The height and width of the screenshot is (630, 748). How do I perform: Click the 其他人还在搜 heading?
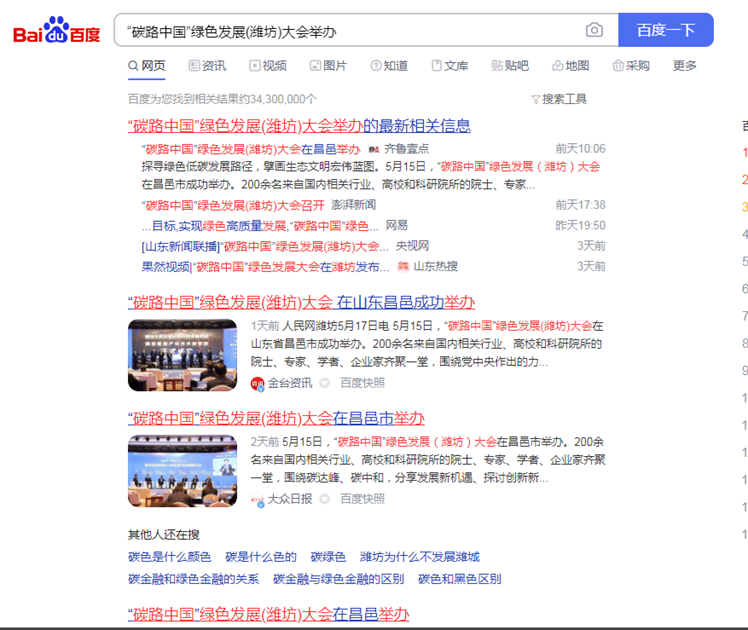tap(164, 535)
